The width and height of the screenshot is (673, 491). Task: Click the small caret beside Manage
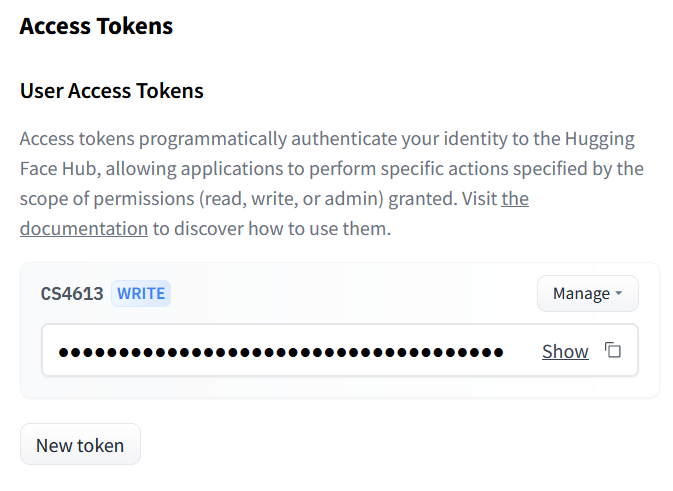point(618,294)
